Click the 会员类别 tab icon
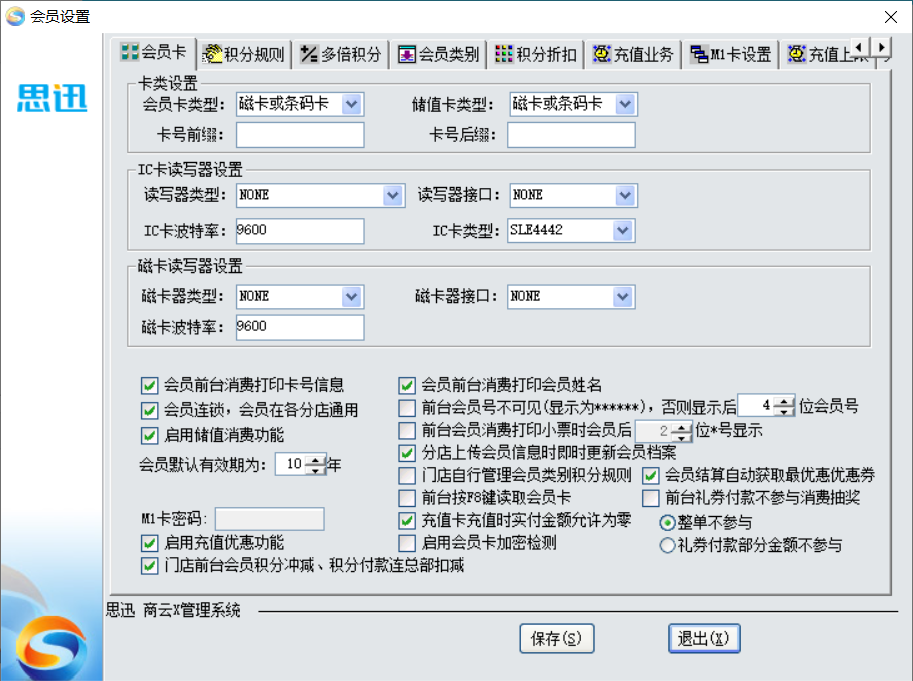 [407, 54]
